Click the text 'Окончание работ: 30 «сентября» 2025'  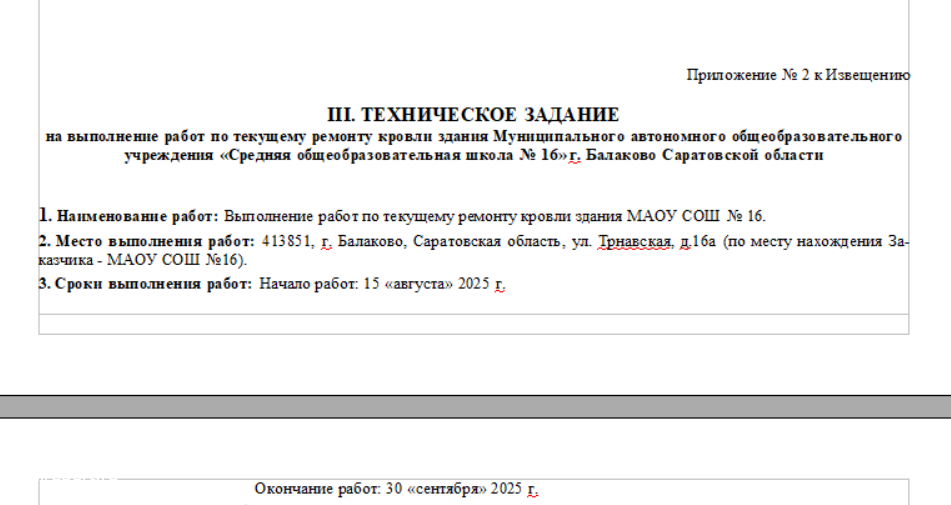tap(388, 489)
